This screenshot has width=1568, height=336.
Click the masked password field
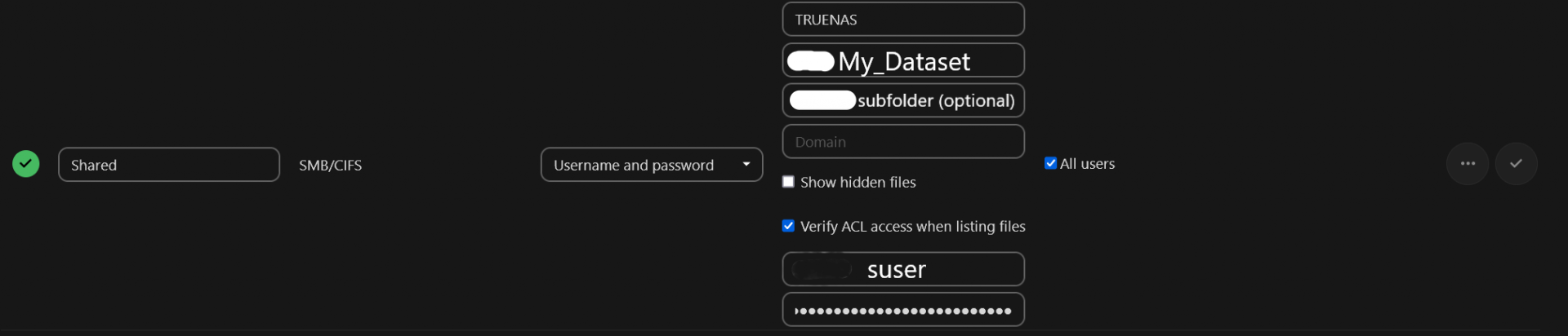coord(902,310)
